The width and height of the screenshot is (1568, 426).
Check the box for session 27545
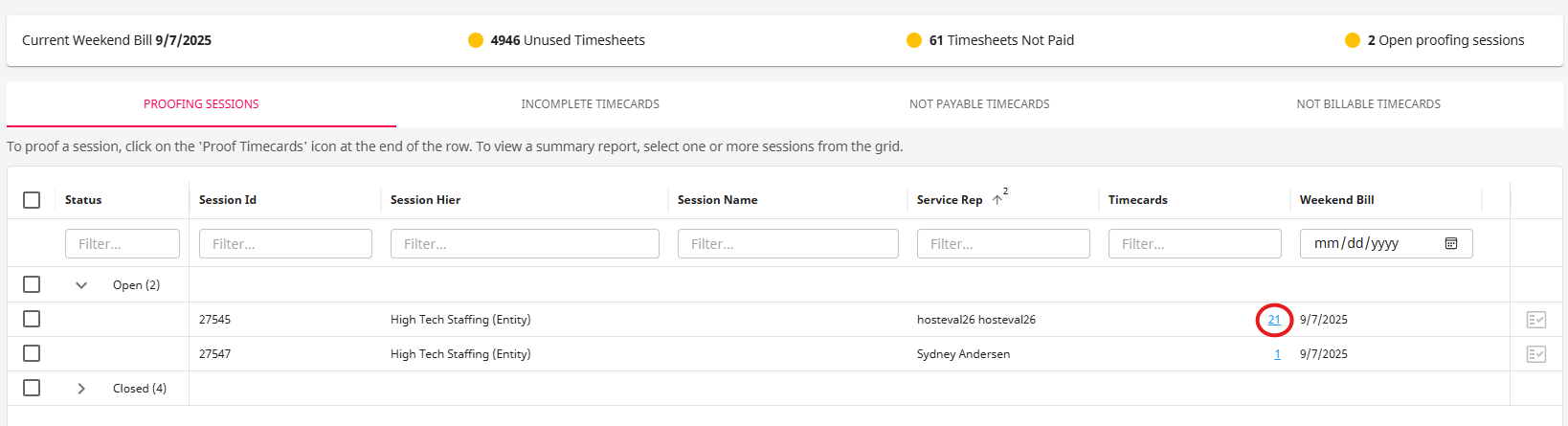coord(32,320)
